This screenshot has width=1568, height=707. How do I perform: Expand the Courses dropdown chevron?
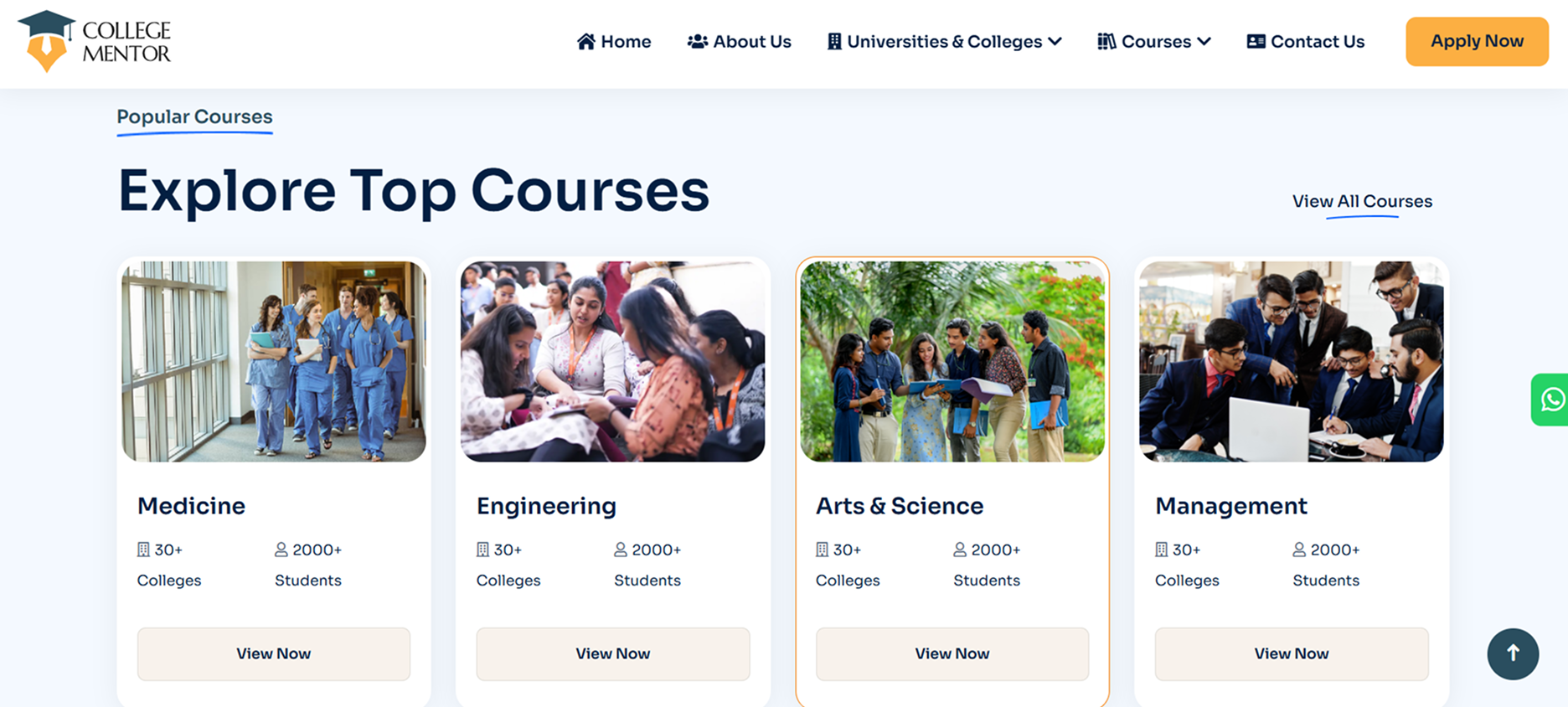coord(1204,42)
